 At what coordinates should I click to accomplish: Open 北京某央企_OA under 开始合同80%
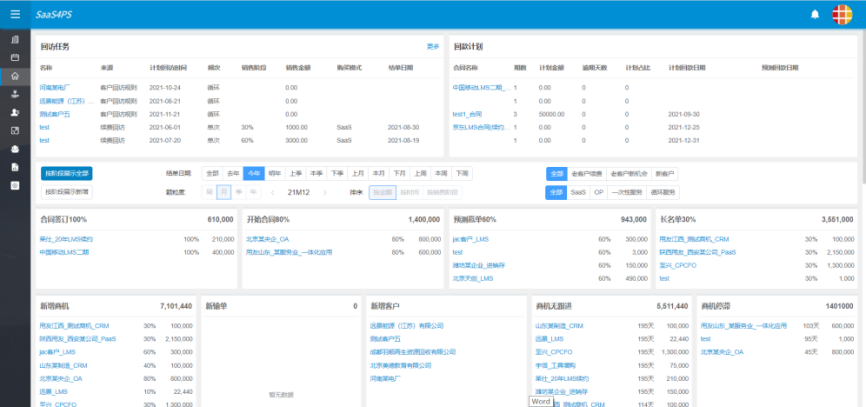click(267, 239)
